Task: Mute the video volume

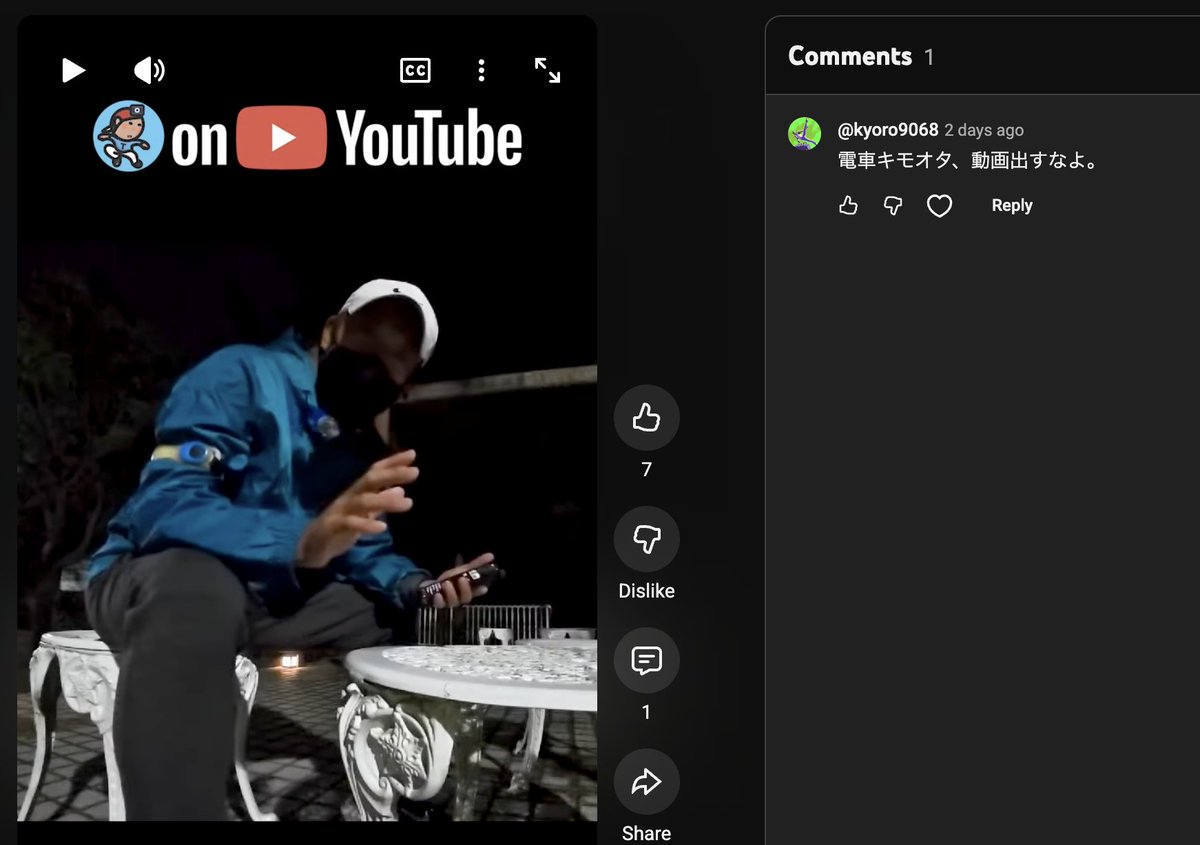Action: pyautogui.click(x=149, y=70)
